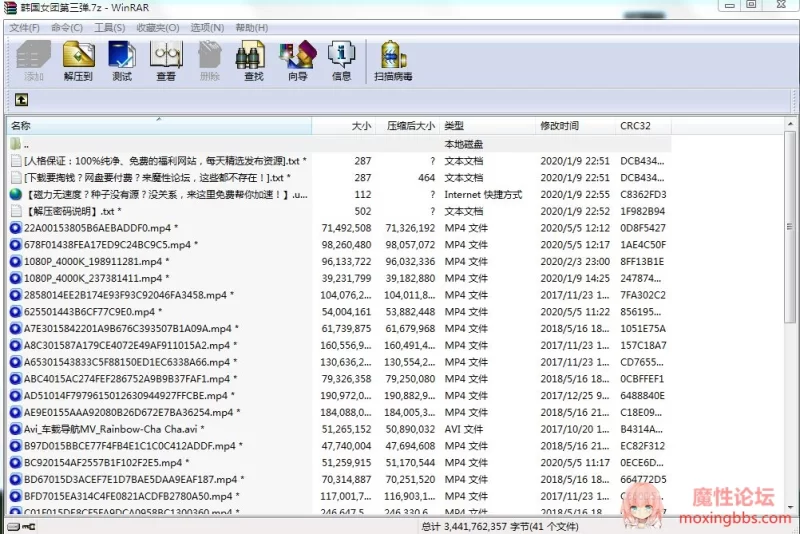Click the scrollbar down arrow
The width and height of the screenshot is (800, 534).
click(x=790, y=507)
